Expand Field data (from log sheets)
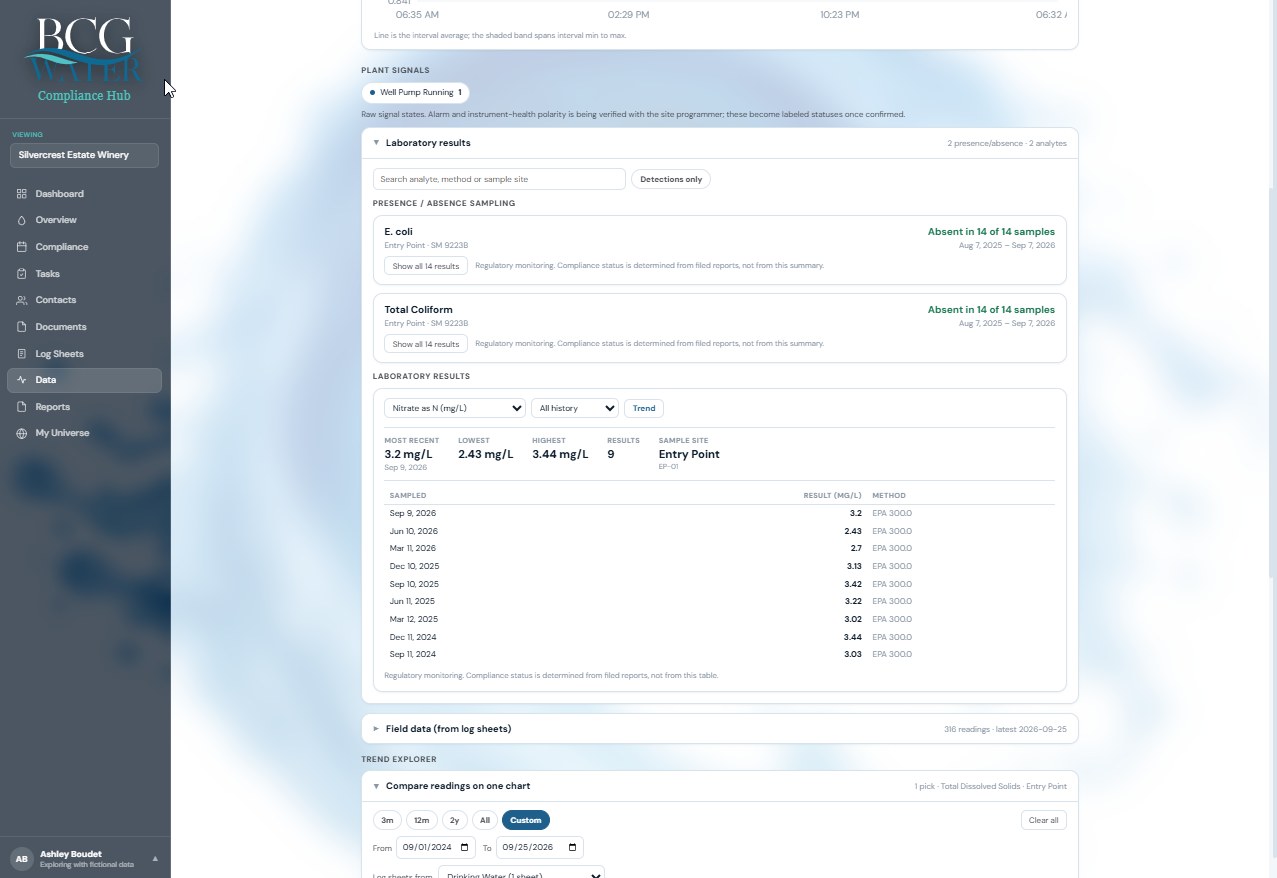Image resolution: width=1277 pixels, height=878 pixels. tap(720, 729)
